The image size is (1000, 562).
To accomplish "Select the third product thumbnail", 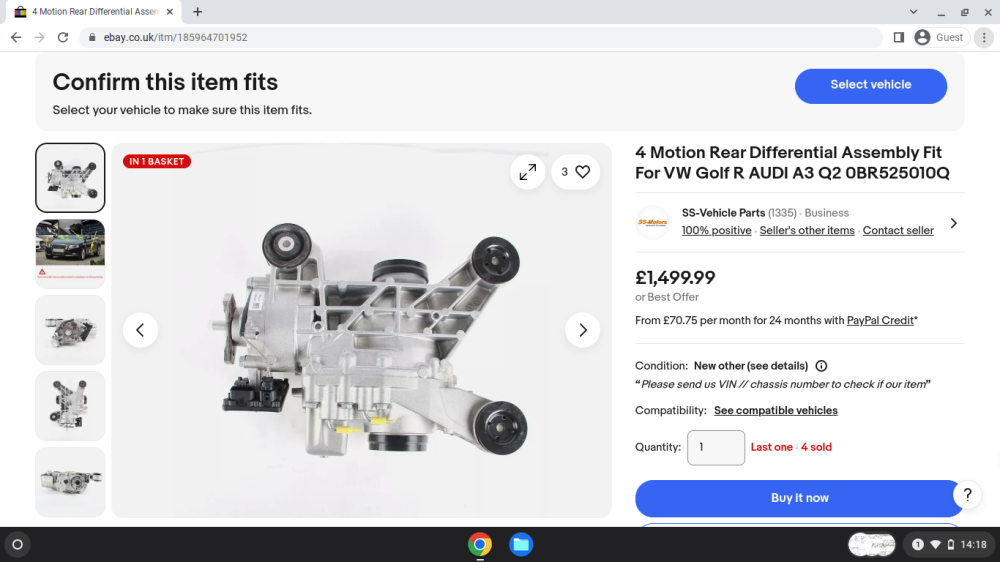I will 70,330.
